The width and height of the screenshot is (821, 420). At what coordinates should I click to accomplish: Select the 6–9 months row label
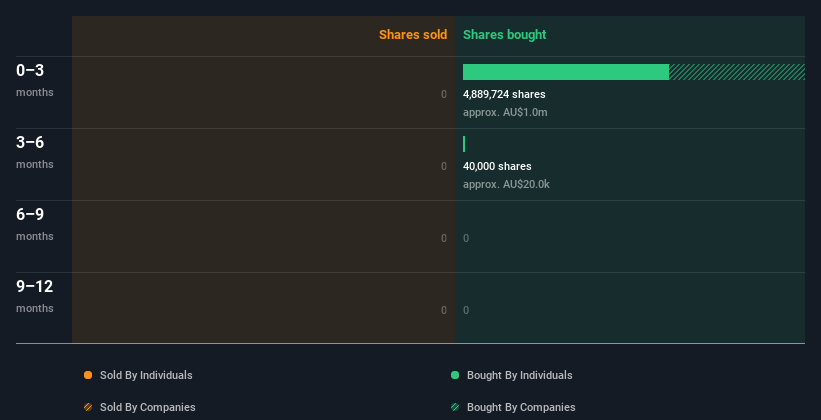point(35,224)
